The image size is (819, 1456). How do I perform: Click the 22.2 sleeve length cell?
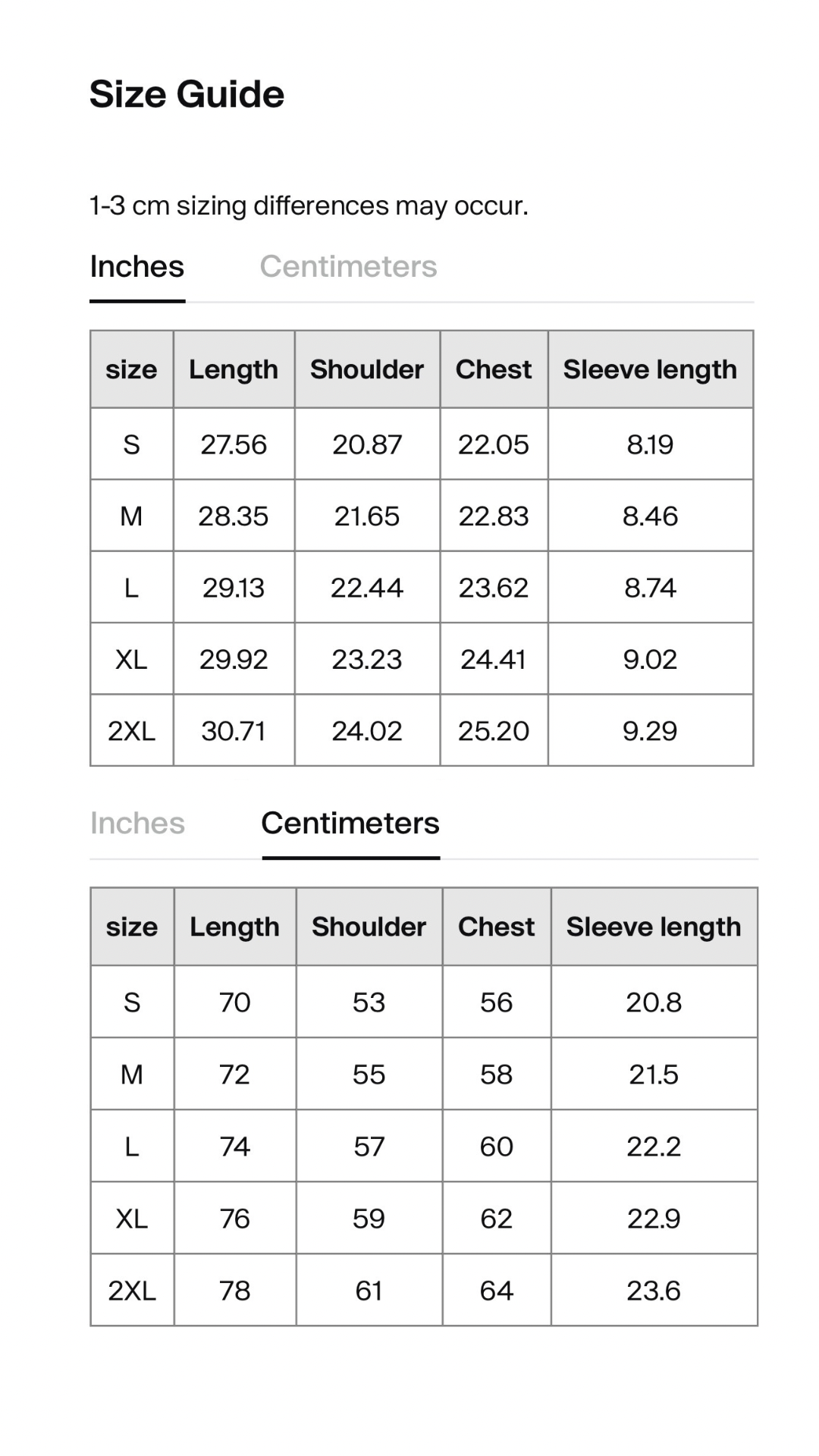pos(654,1147)
